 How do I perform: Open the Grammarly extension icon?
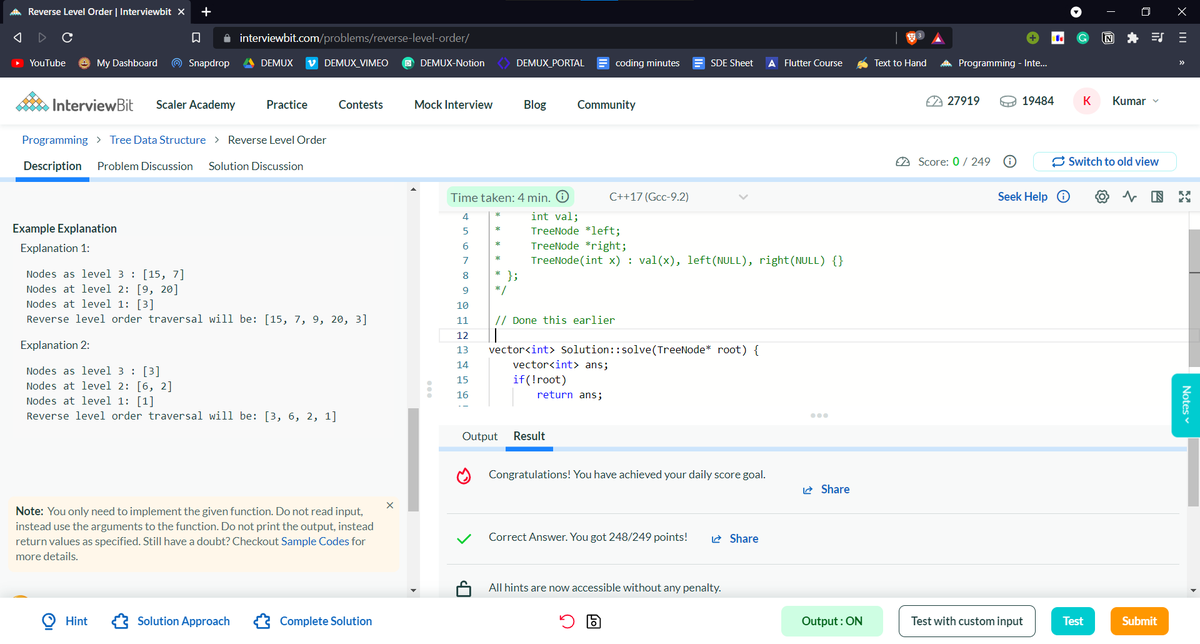click(x=1084, y=38)
